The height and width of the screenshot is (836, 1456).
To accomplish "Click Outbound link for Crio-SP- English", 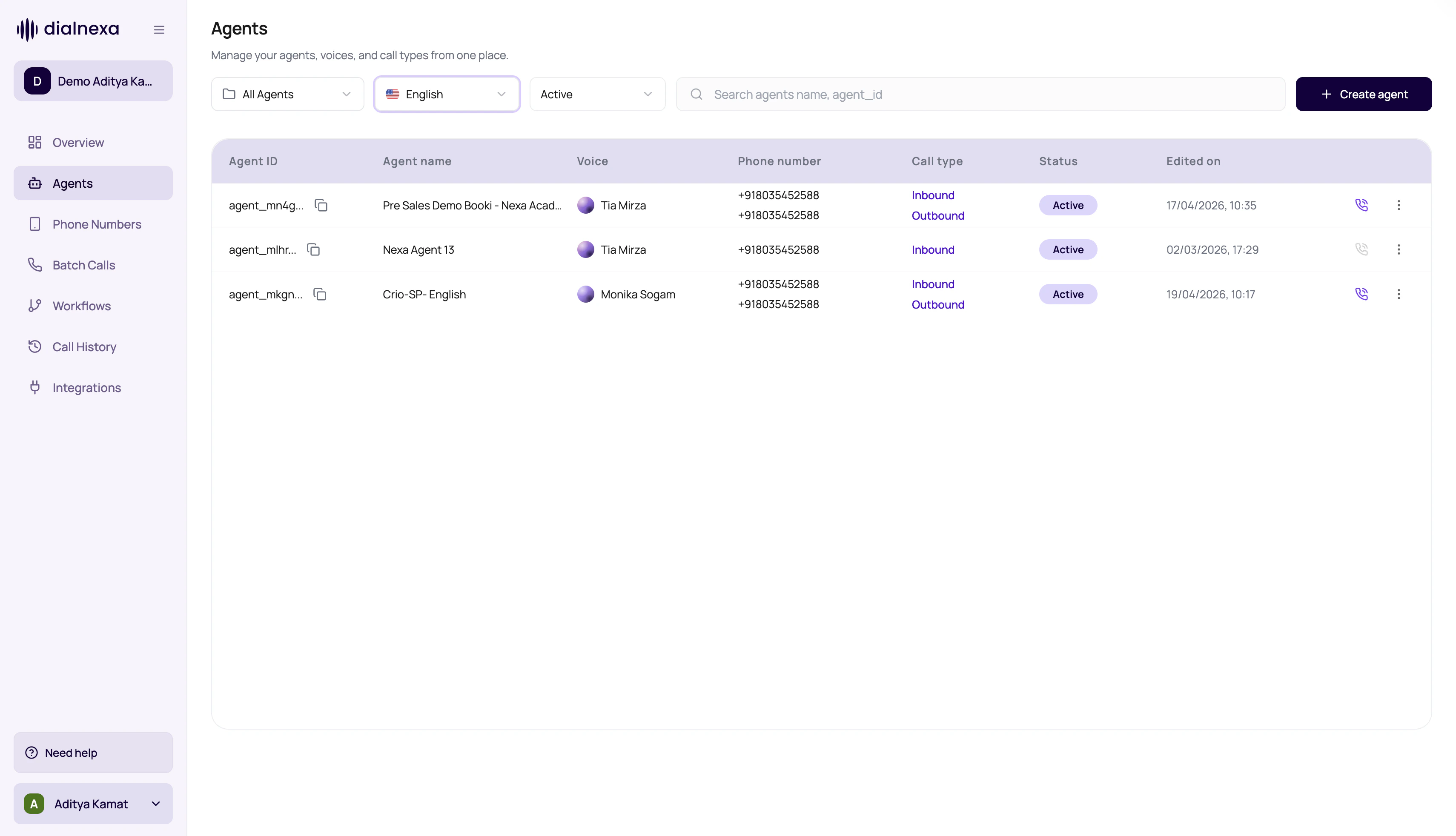I will [x=938, y=304].
